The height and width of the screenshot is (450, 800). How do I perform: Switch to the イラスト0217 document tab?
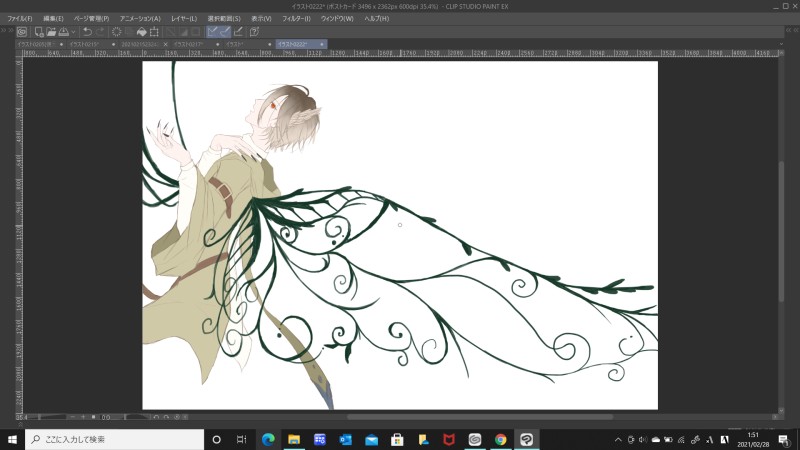point(189,44)
